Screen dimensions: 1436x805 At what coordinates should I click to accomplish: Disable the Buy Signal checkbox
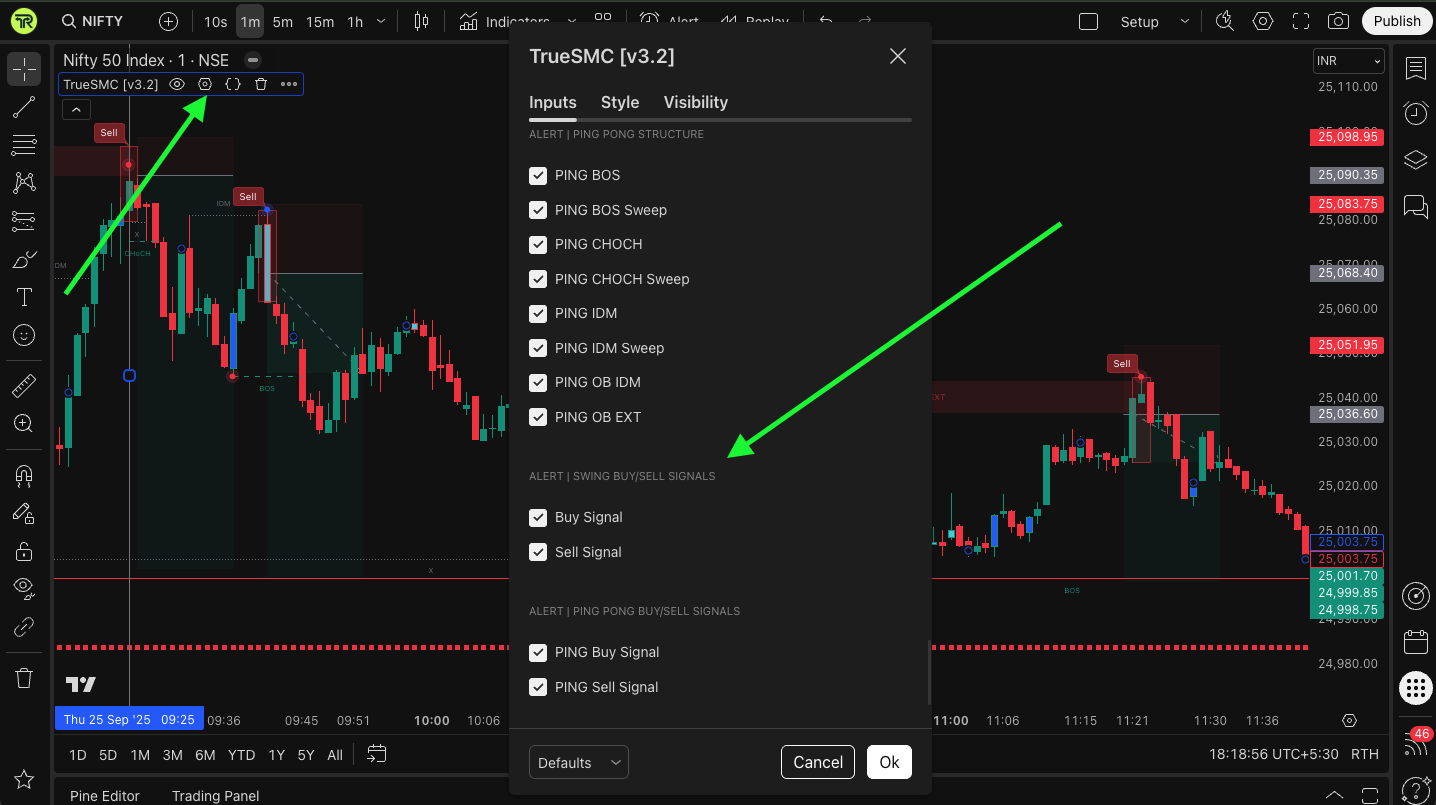(538, 518)
